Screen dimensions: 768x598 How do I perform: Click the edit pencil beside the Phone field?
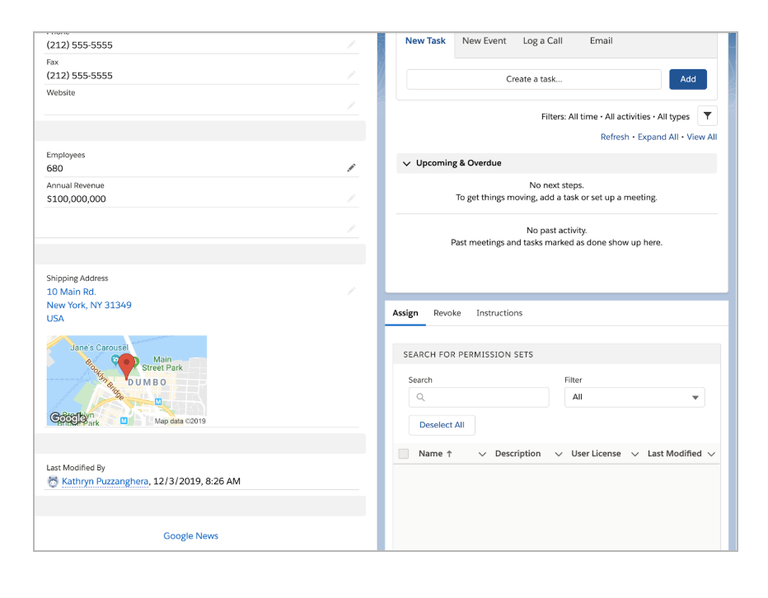click(351, 45)
